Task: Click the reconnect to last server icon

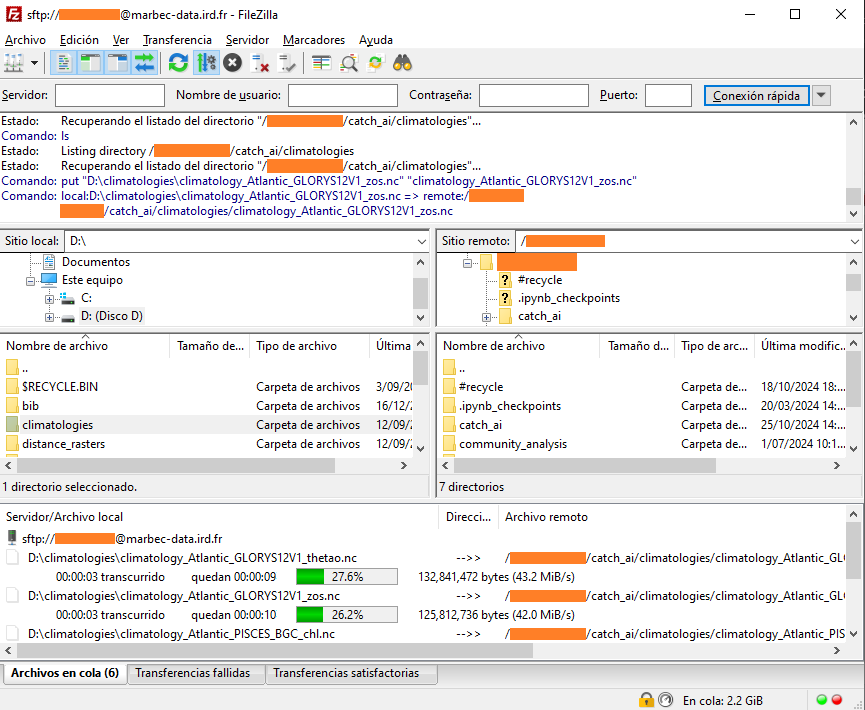Action: (288, 63)
